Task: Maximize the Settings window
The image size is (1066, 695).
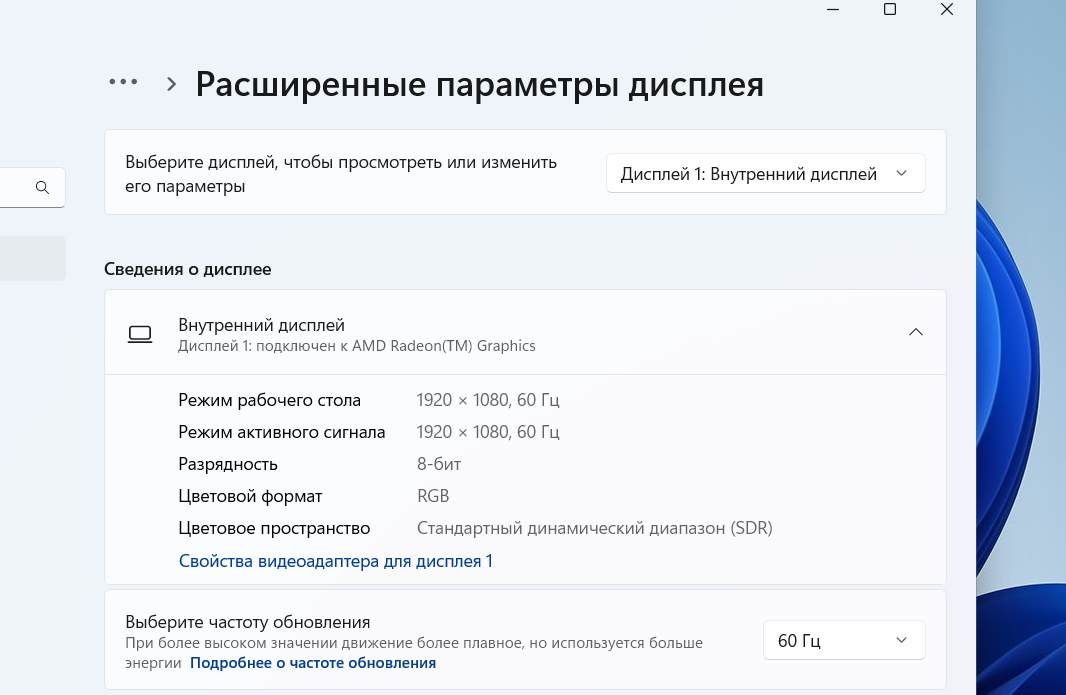Action: (890, 10)
